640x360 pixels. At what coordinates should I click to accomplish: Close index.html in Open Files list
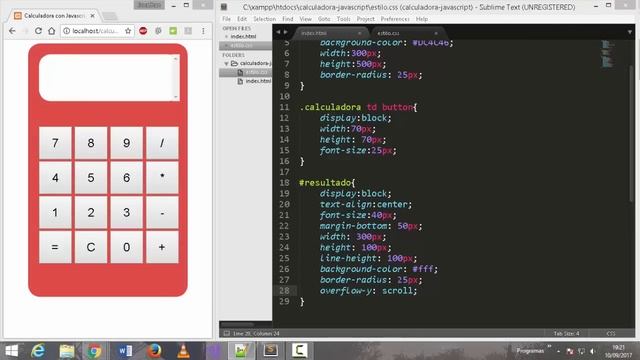coord(226,37)
